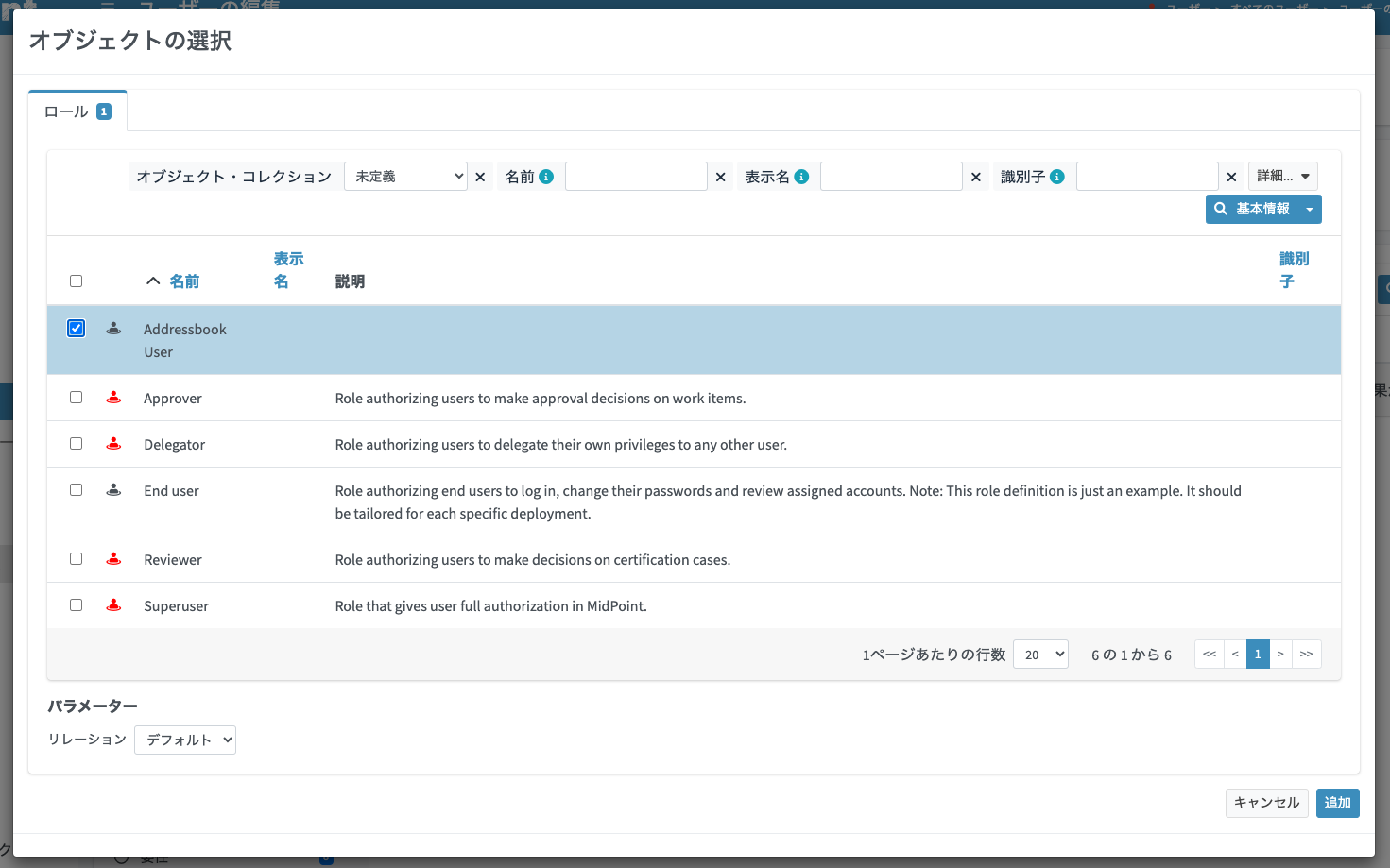Open the rows-per-page dropdown showing 20

tap(1040, 654)
